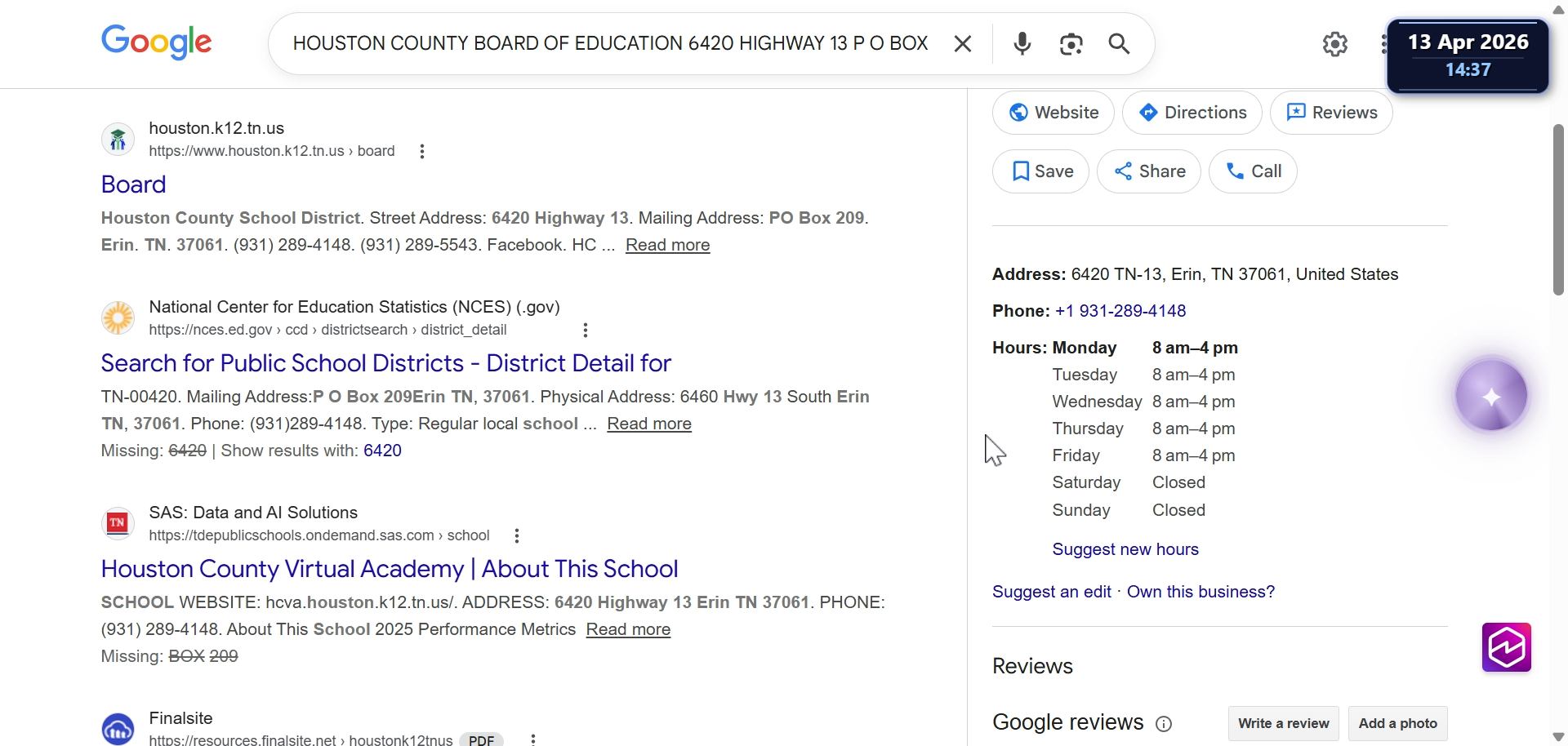1568x746 pixels.
Task: Click the info icon beside Google reviews
Action: click(x=1164, y=724)
